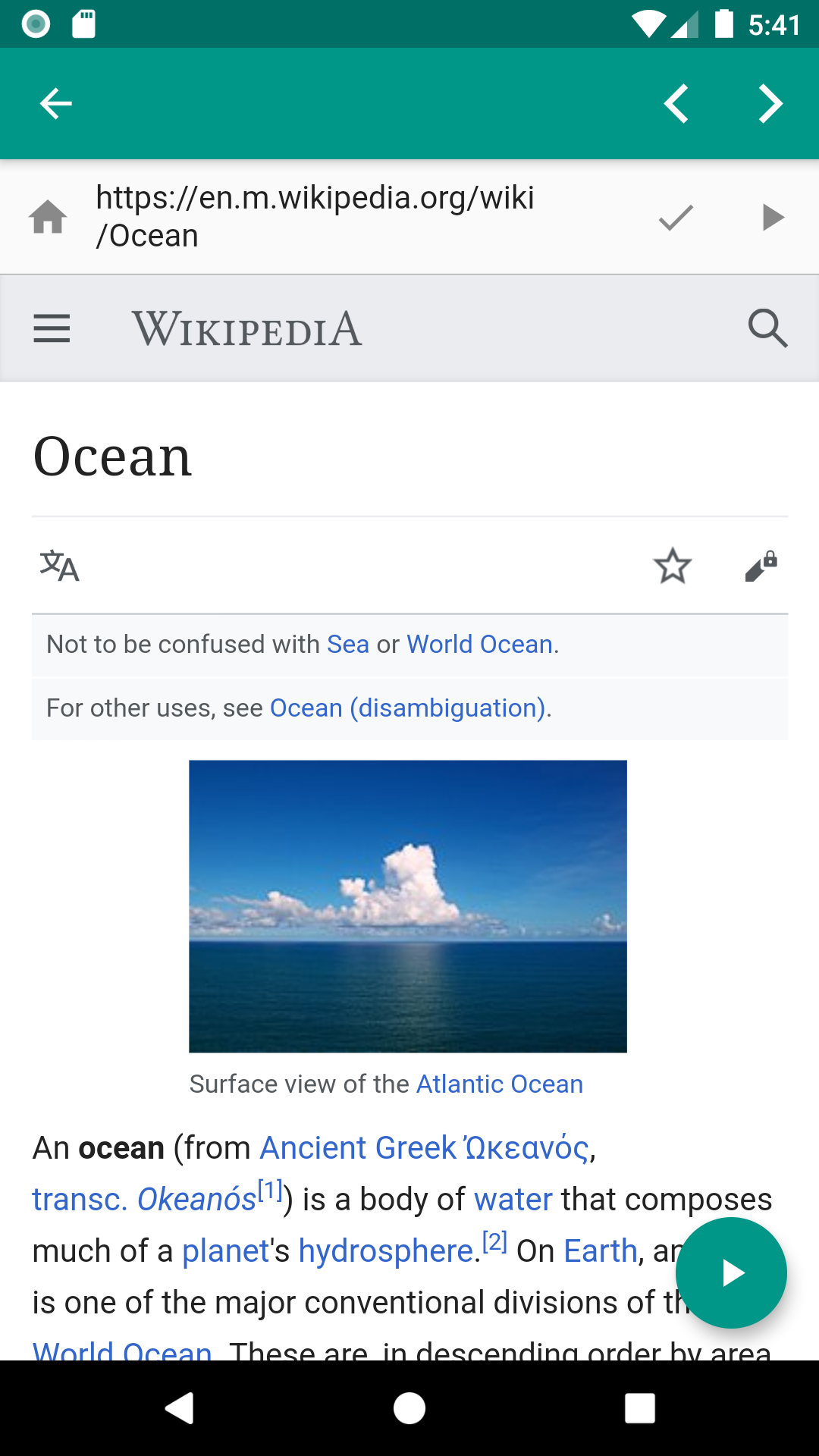Go to next page using right chevron
819x1456 pixels.
tap(770, 104)
